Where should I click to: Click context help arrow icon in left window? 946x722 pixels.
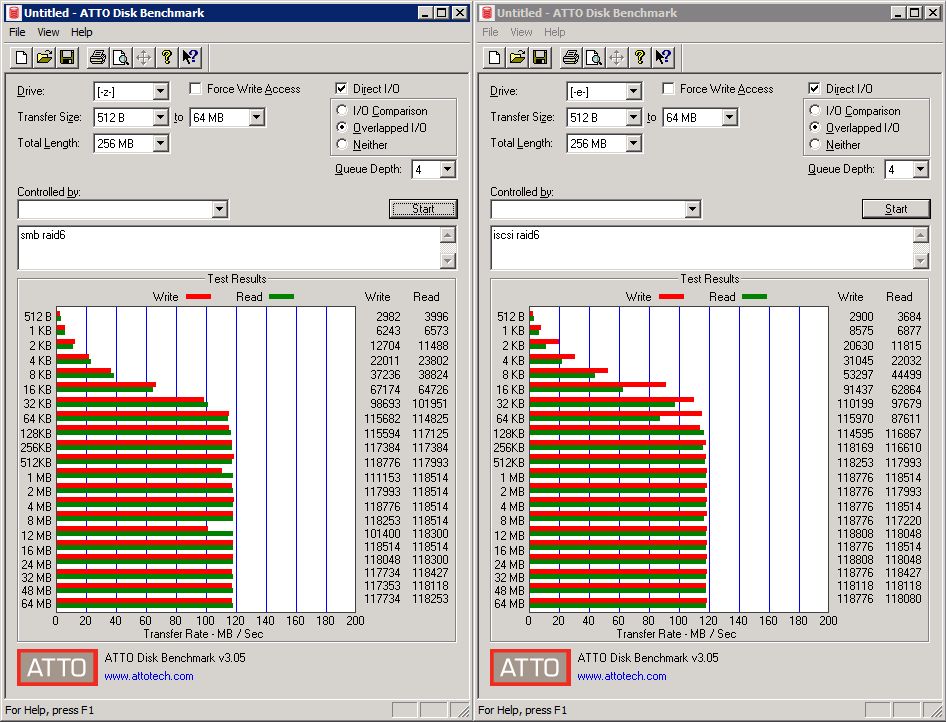(x=189, y=57)
